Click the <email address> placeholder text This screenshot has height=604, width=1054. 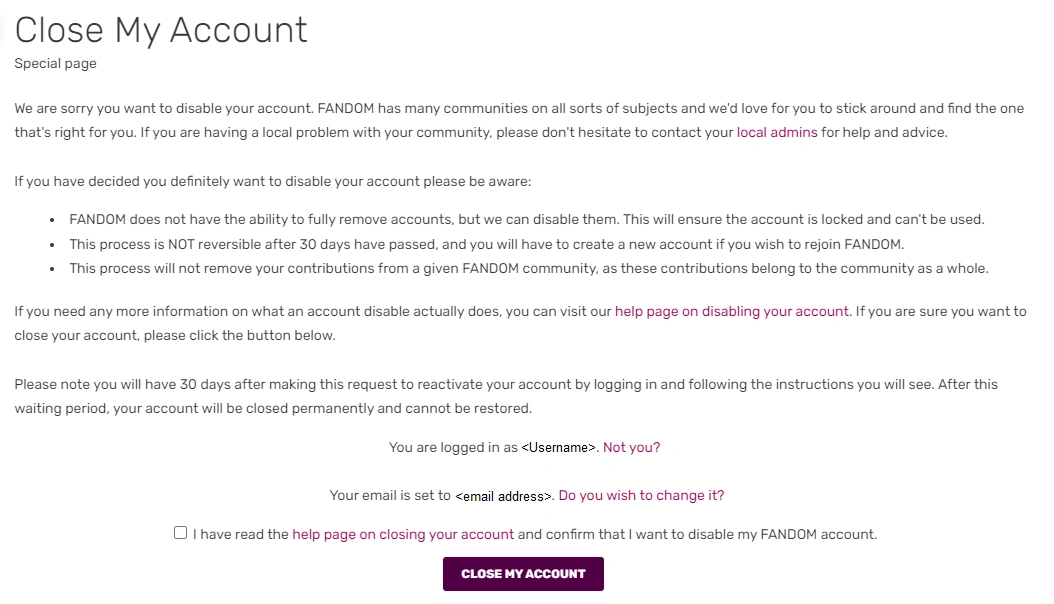(504, 496)
